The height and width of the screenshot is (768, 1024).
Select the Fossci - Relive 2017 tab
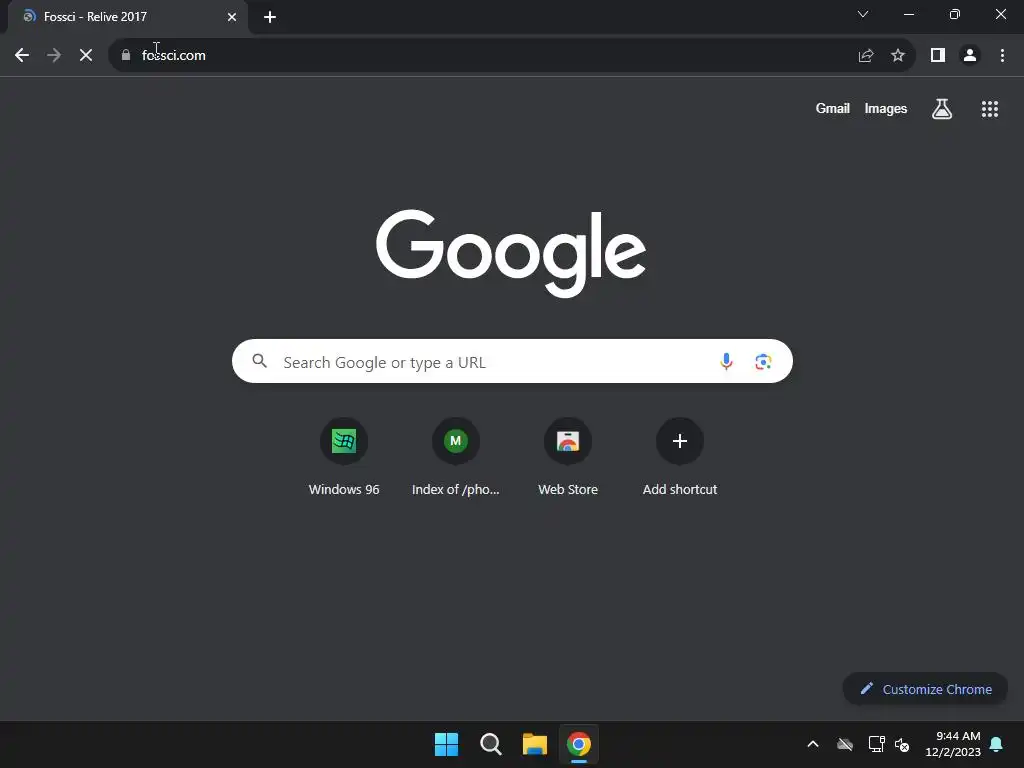click(128, 17)
